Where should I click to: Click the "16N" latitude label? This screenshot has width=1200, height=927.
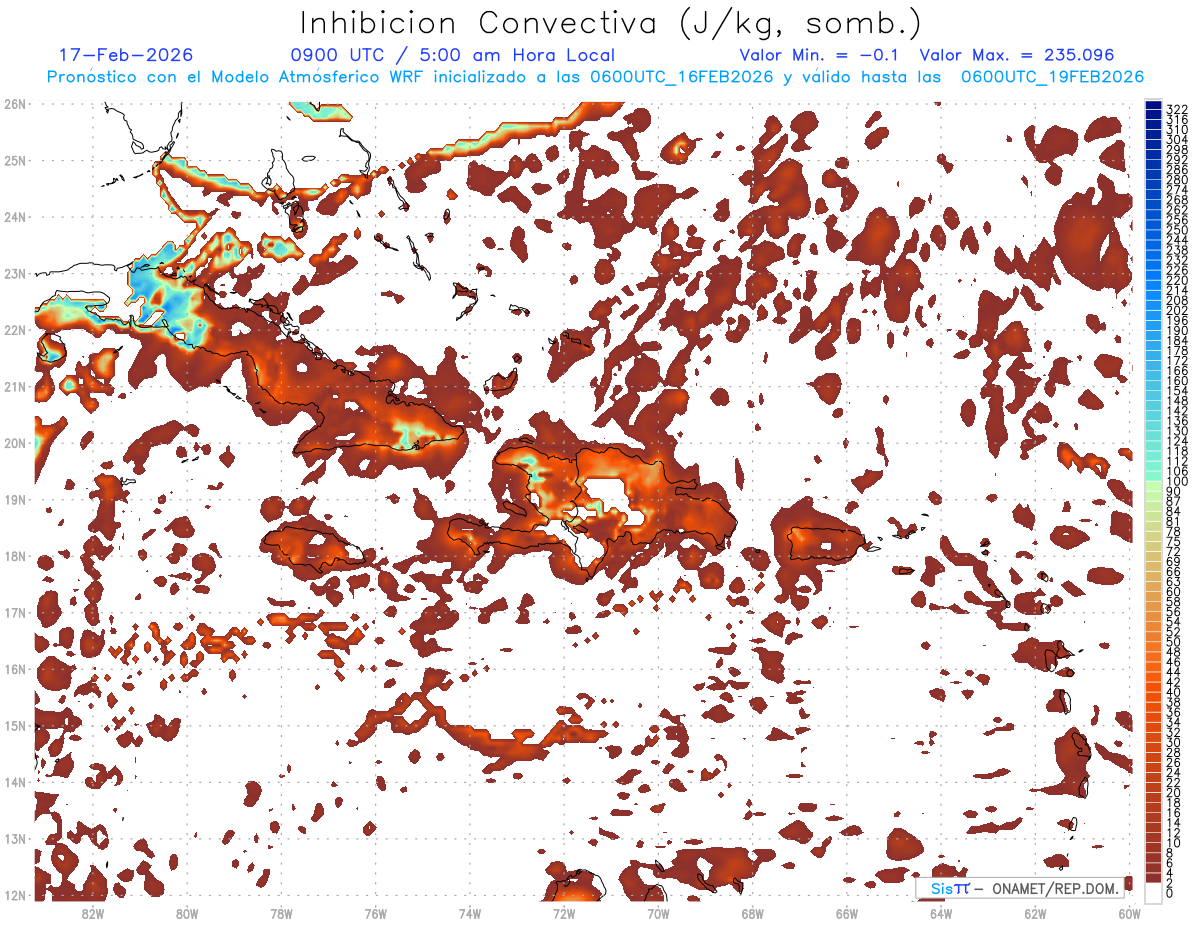point(15,669)
